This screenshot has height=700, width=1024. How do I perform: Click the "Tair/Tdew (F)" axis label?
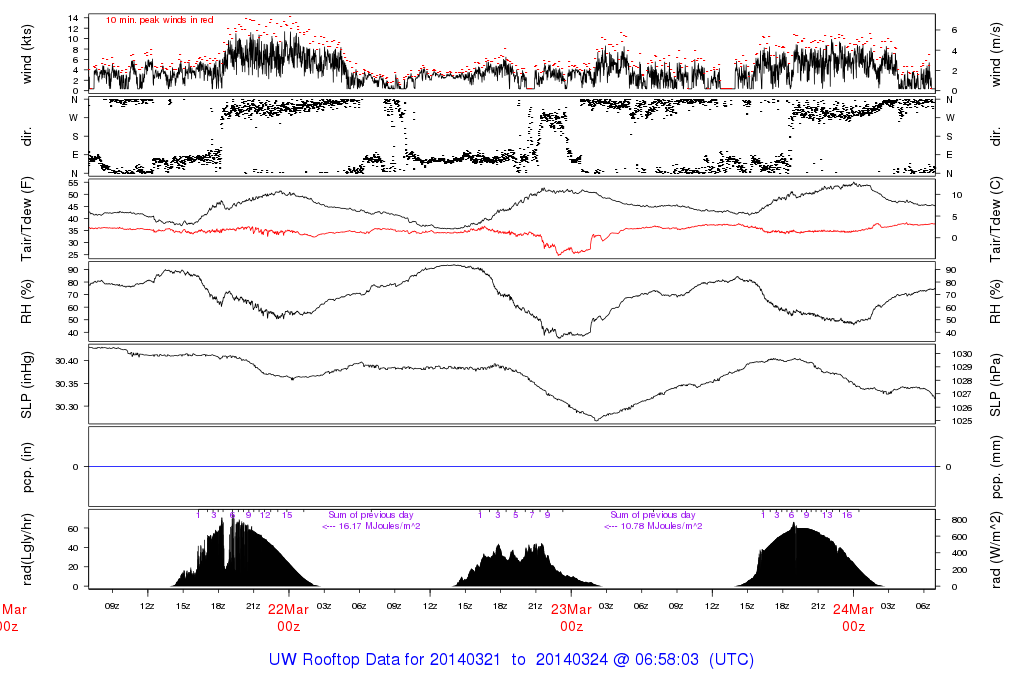[27, 219]
